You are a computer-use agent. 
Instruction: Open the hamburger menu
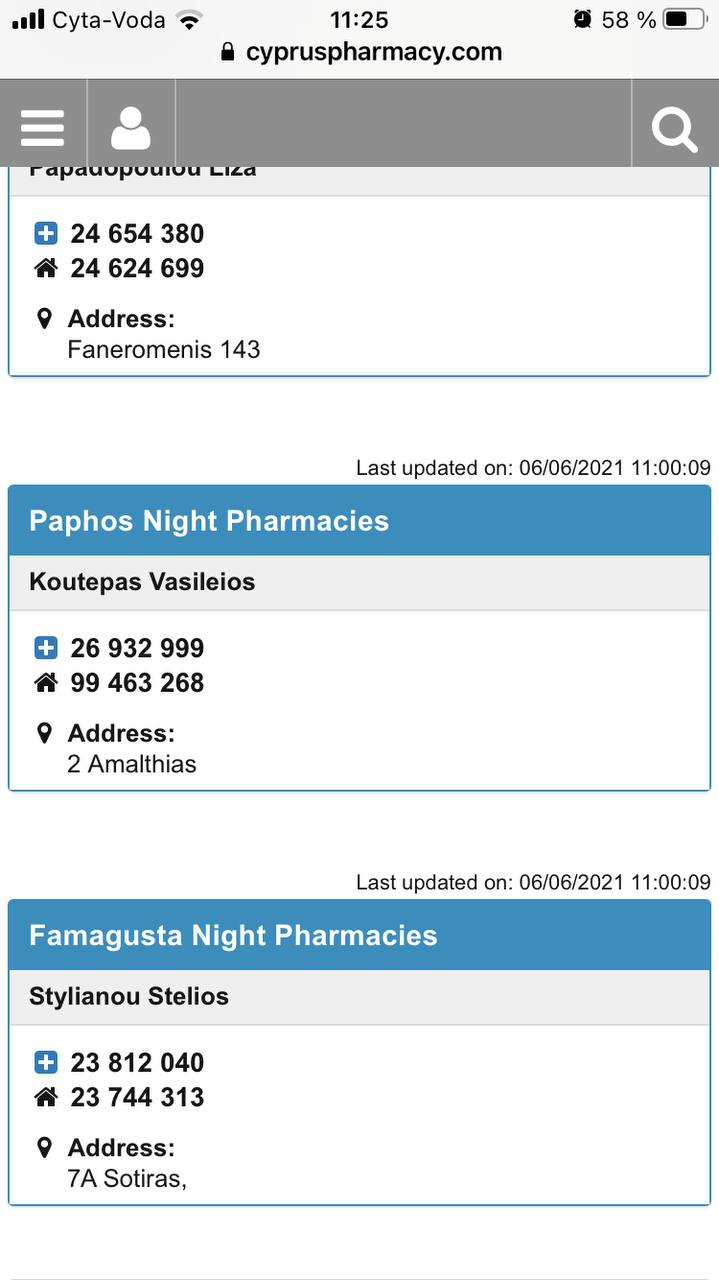pos(42,128)
